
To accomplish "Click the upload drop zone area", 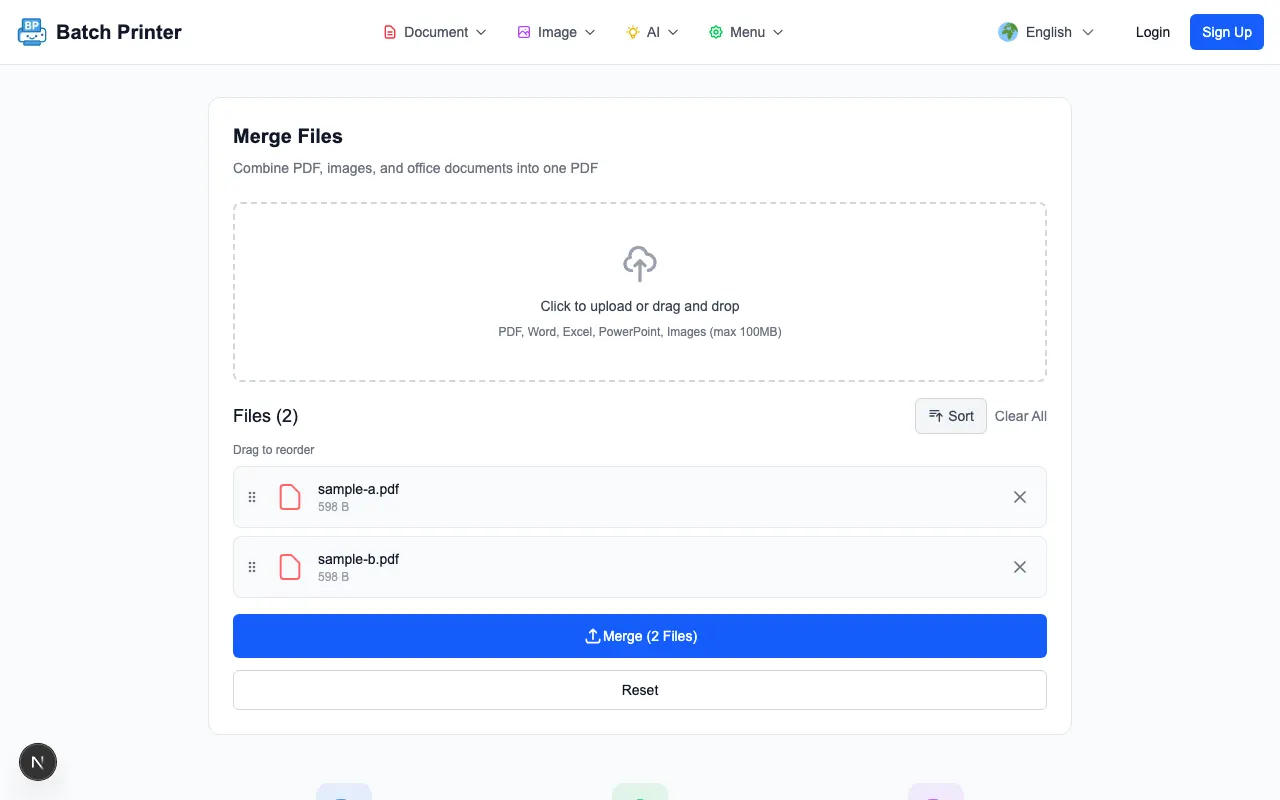I will pos(640,292).
